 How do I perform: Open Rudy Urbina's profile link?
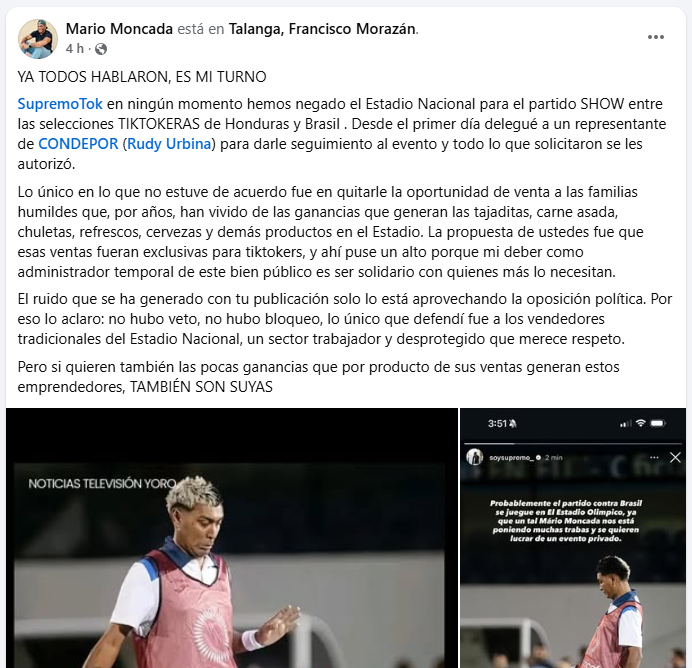pos(169,144)
